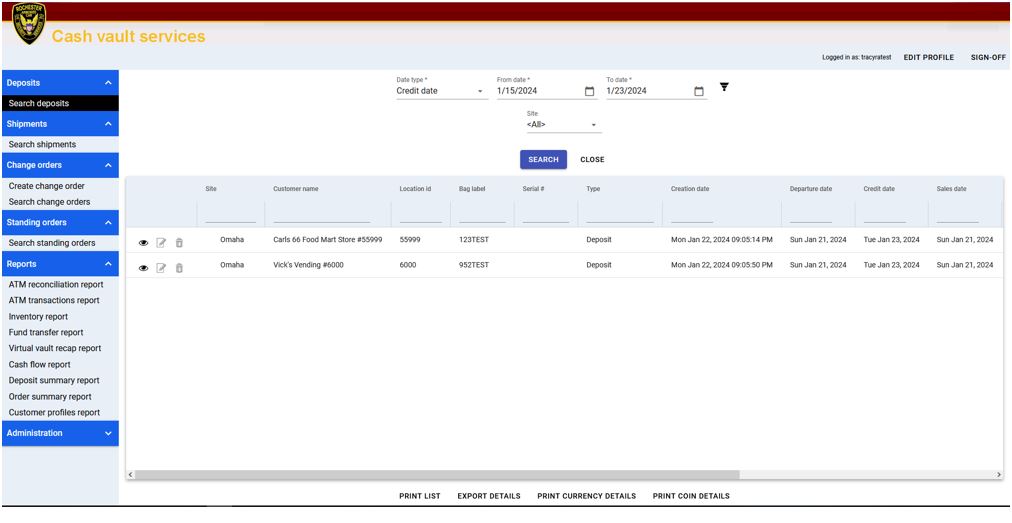Open the From date calendar picker
This screenshot has width=1012, height=523.
[589, 92]
